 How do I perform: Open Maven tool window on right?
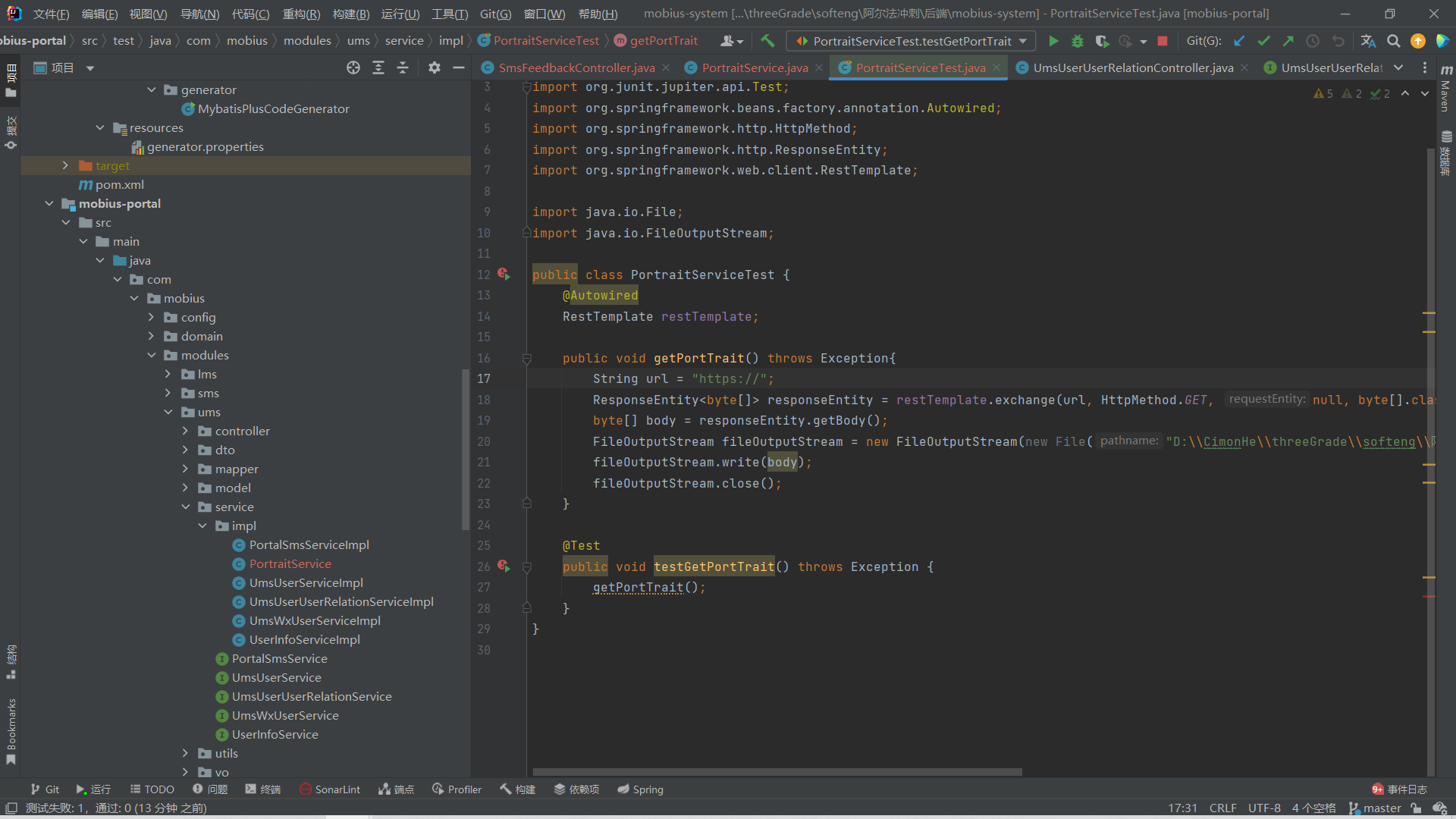coord(1446,89)
